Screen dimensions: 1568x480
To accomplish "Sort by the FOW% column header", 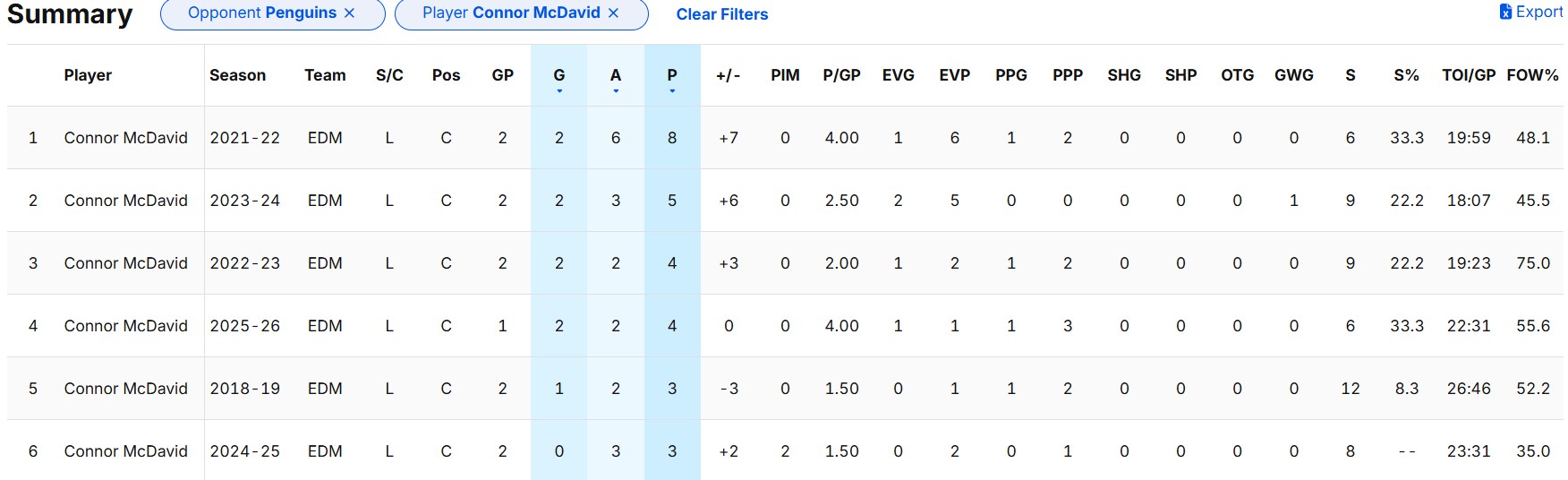I will click(x=1532, y=75).
